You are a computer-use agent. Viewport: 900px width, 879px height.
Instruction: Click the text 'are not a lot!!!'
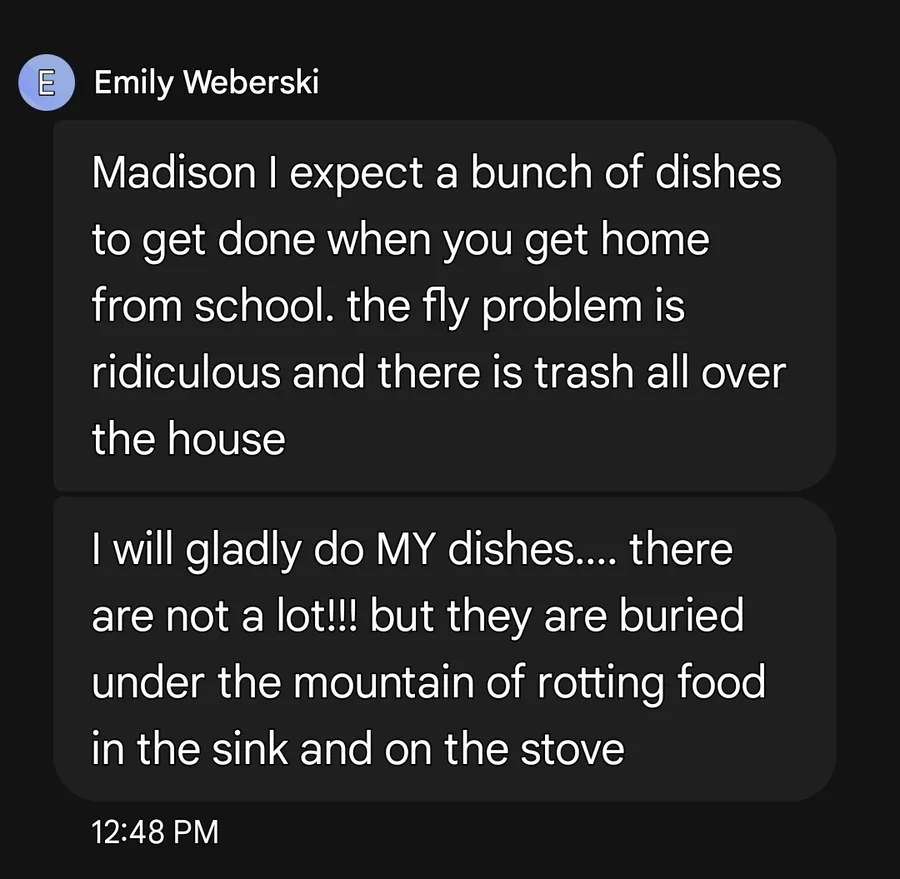tap(226, 616)
